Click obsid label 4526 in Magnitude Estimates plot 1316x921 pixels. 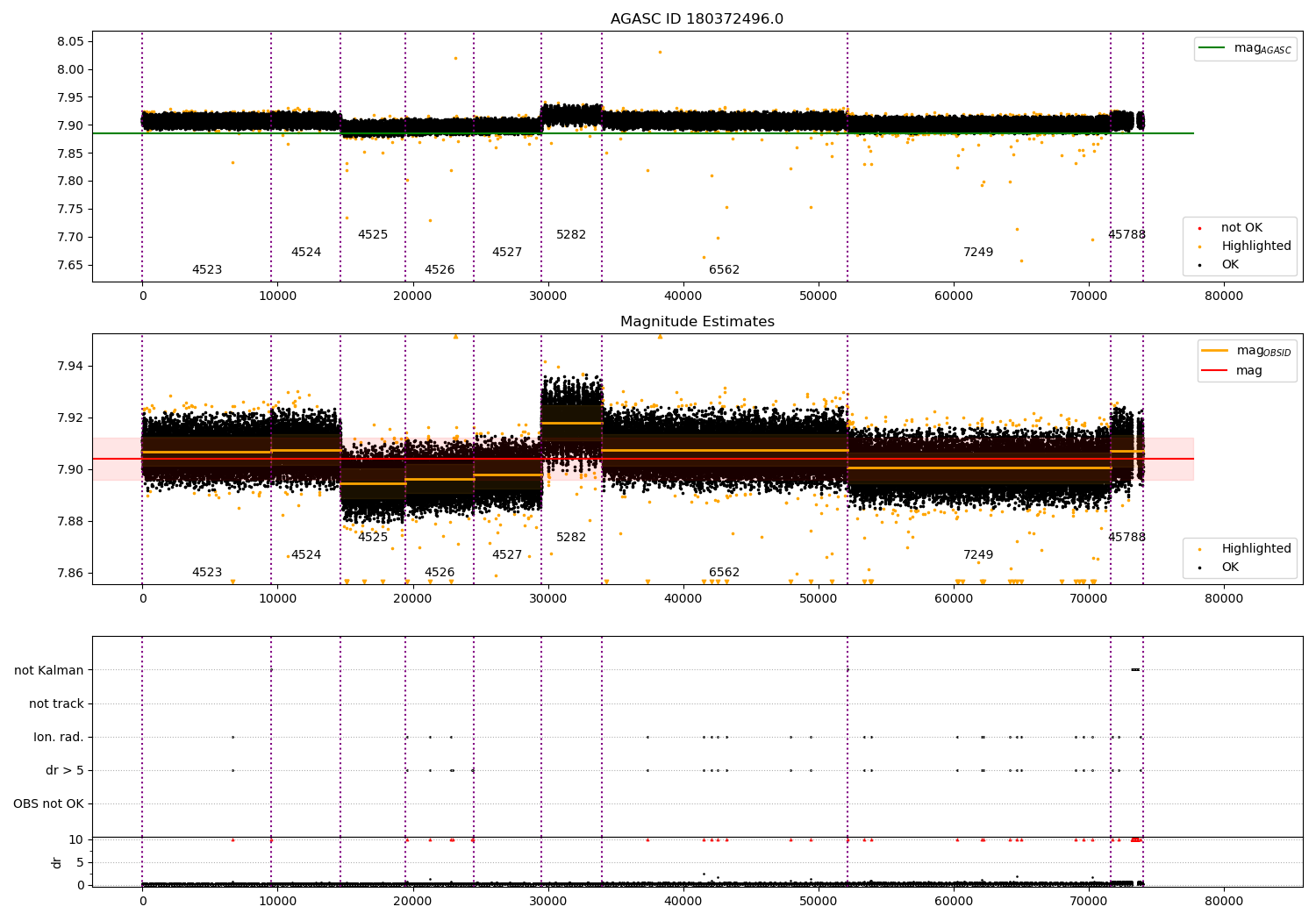(x=440, y=573)
